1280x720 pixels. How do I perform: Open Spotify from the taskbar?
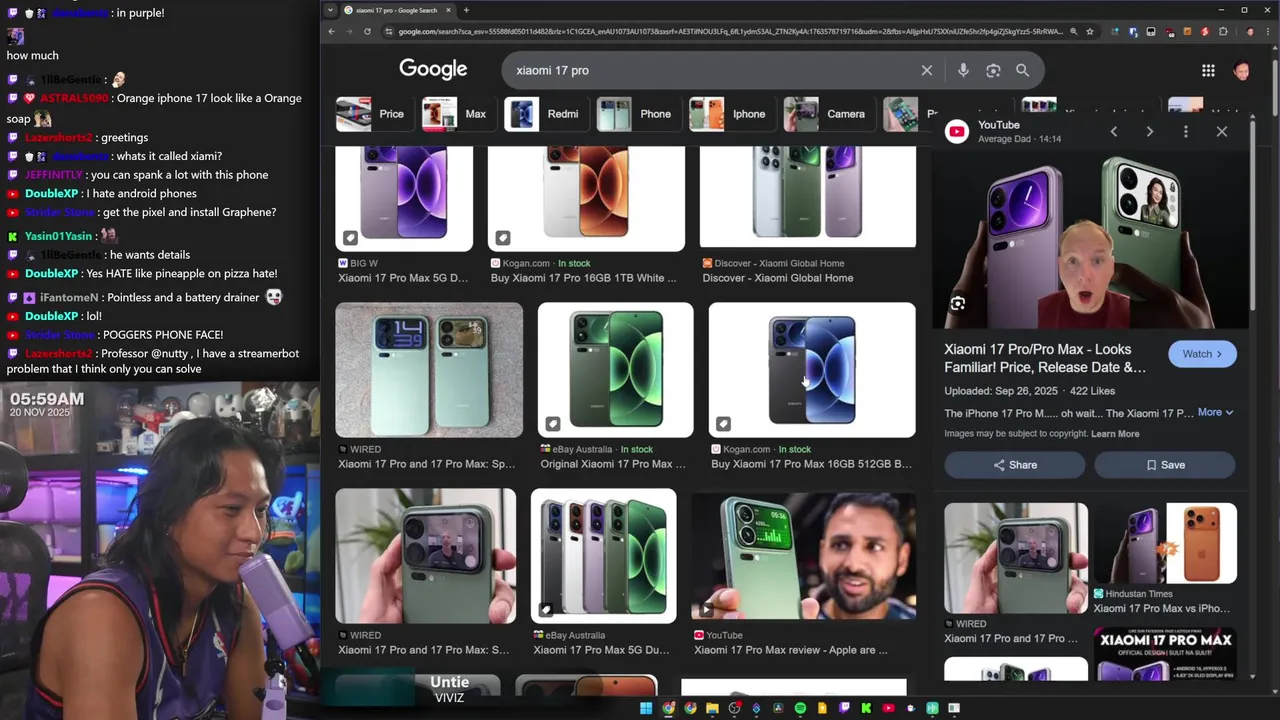pyautogui.click(x=800, y=708)
